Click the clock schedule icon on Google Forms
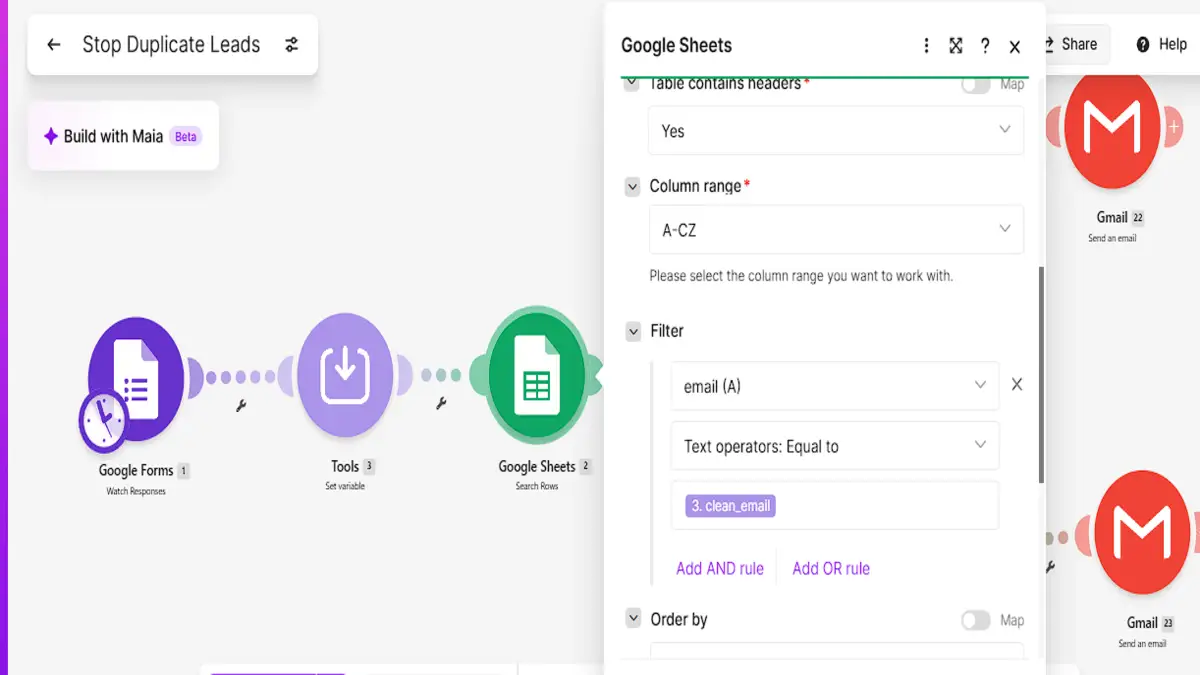The image size is (1200, 675). click(104, 420)
